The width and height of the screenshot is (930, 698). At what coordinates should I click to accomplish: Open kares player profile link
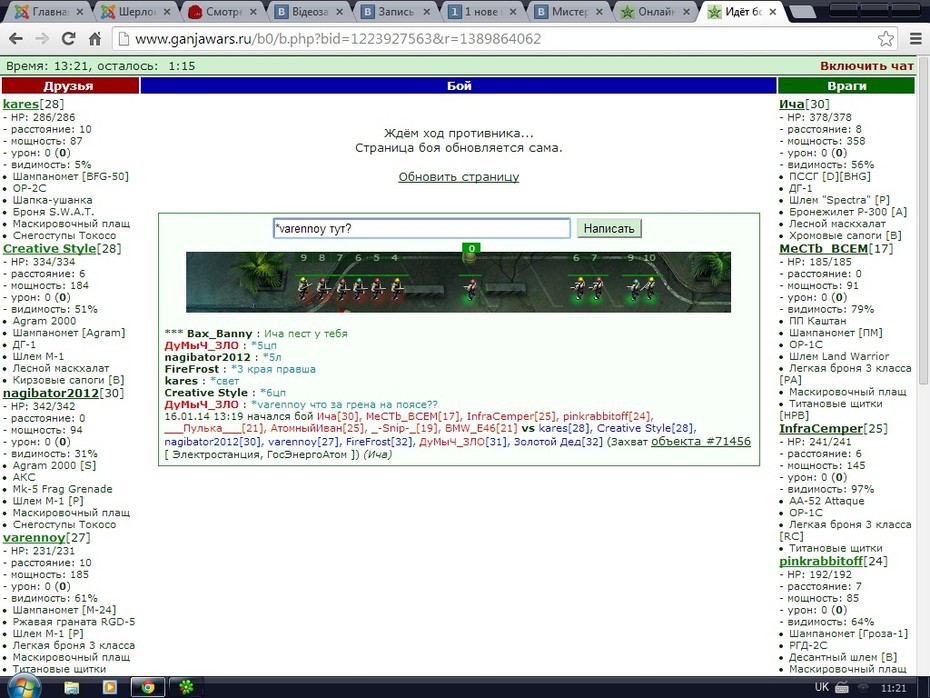click(21, 104)
